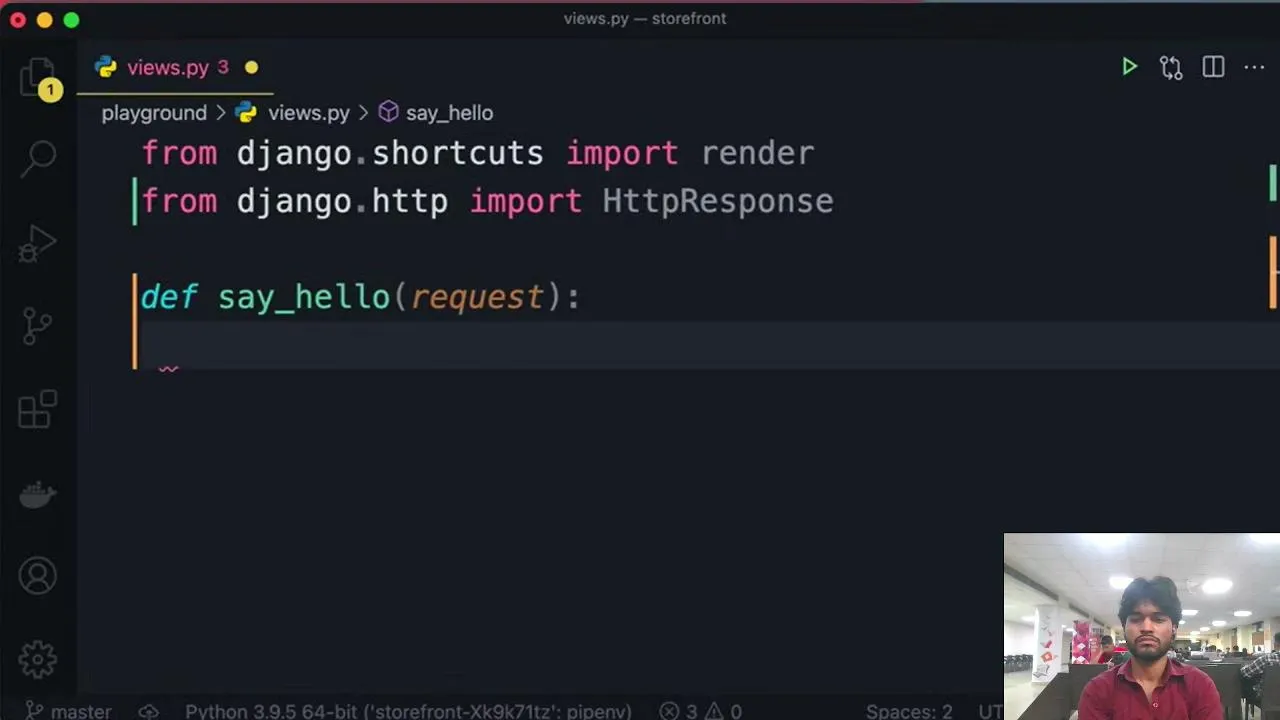Click webcam video overlay thumbnail
Image resolution: width=1280 pixels, height=720 pixels.
[1141, 626]
